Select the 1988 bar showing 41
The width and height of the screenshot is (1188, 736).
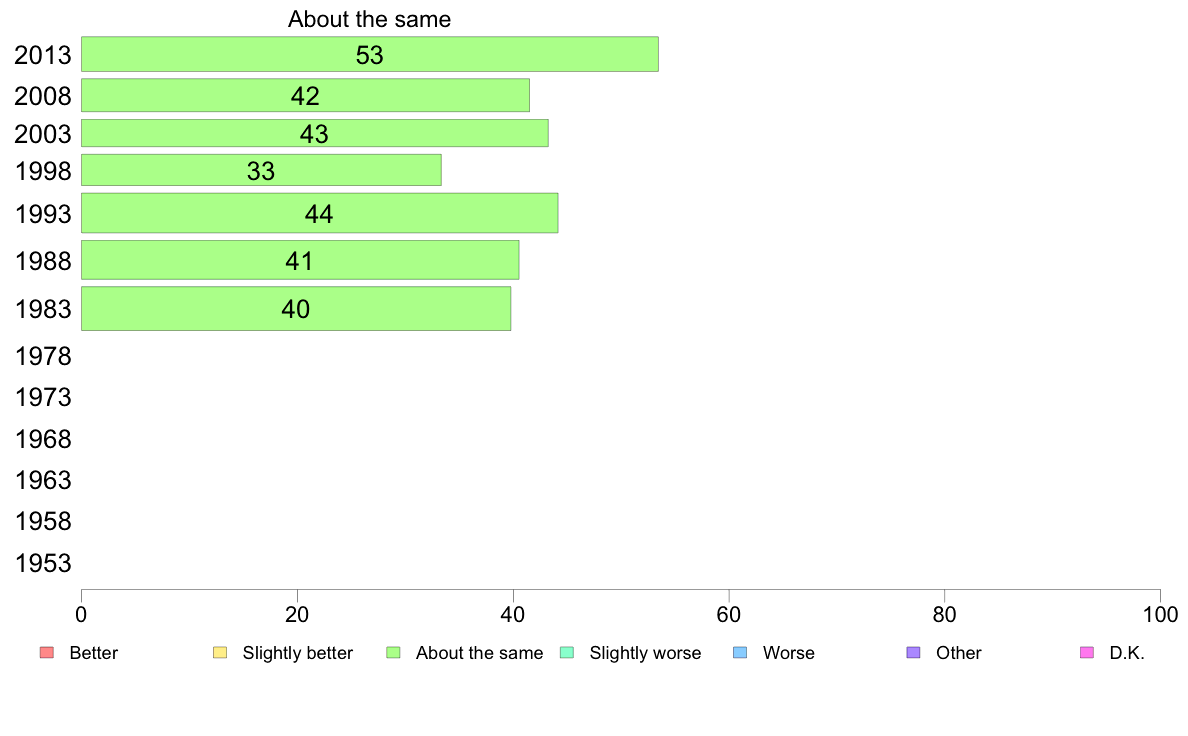coord(300,261)
